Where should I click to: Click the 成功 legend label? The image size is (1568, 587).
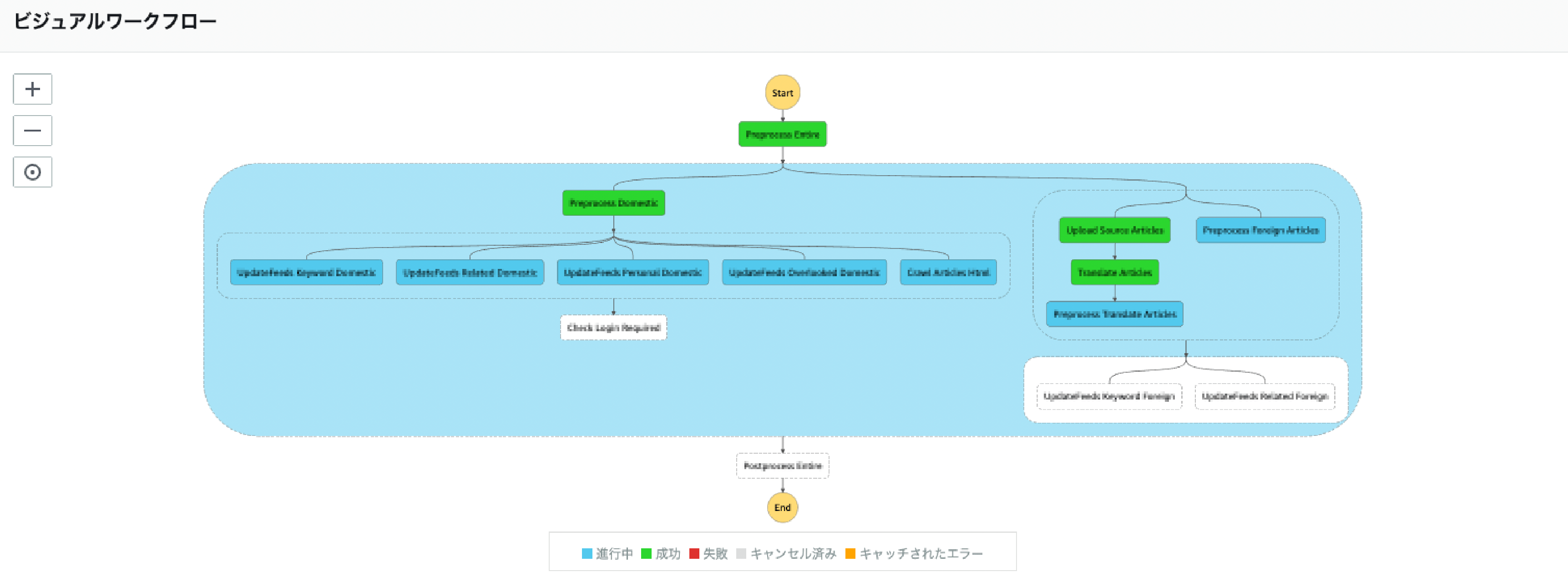tap(668, 553)
